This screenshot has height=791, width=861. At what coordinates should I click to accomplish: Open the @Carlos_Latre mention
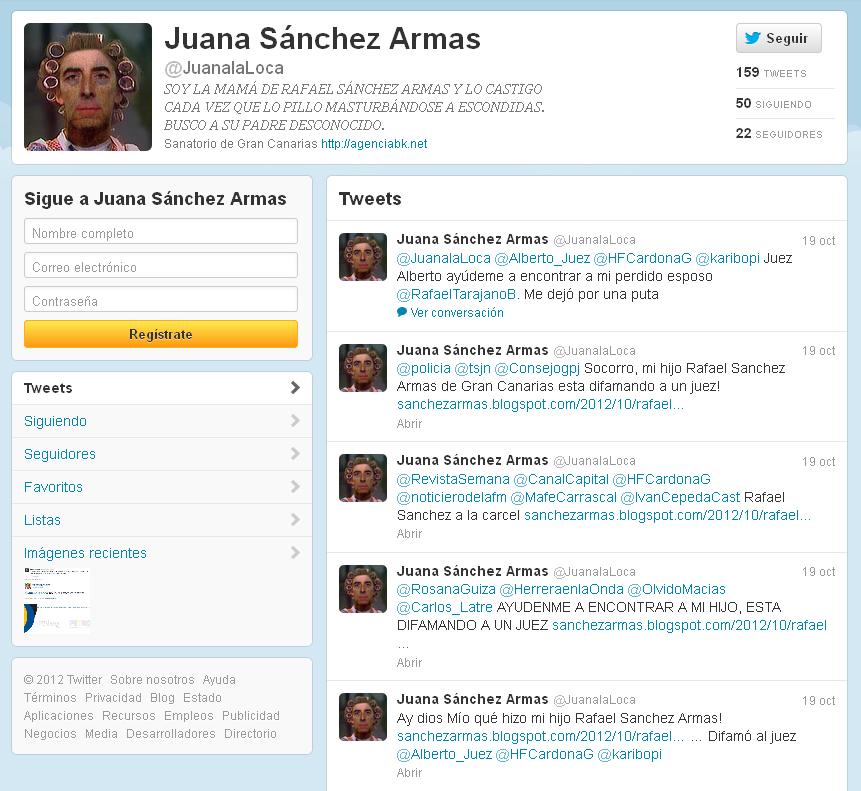click(445, 608)
